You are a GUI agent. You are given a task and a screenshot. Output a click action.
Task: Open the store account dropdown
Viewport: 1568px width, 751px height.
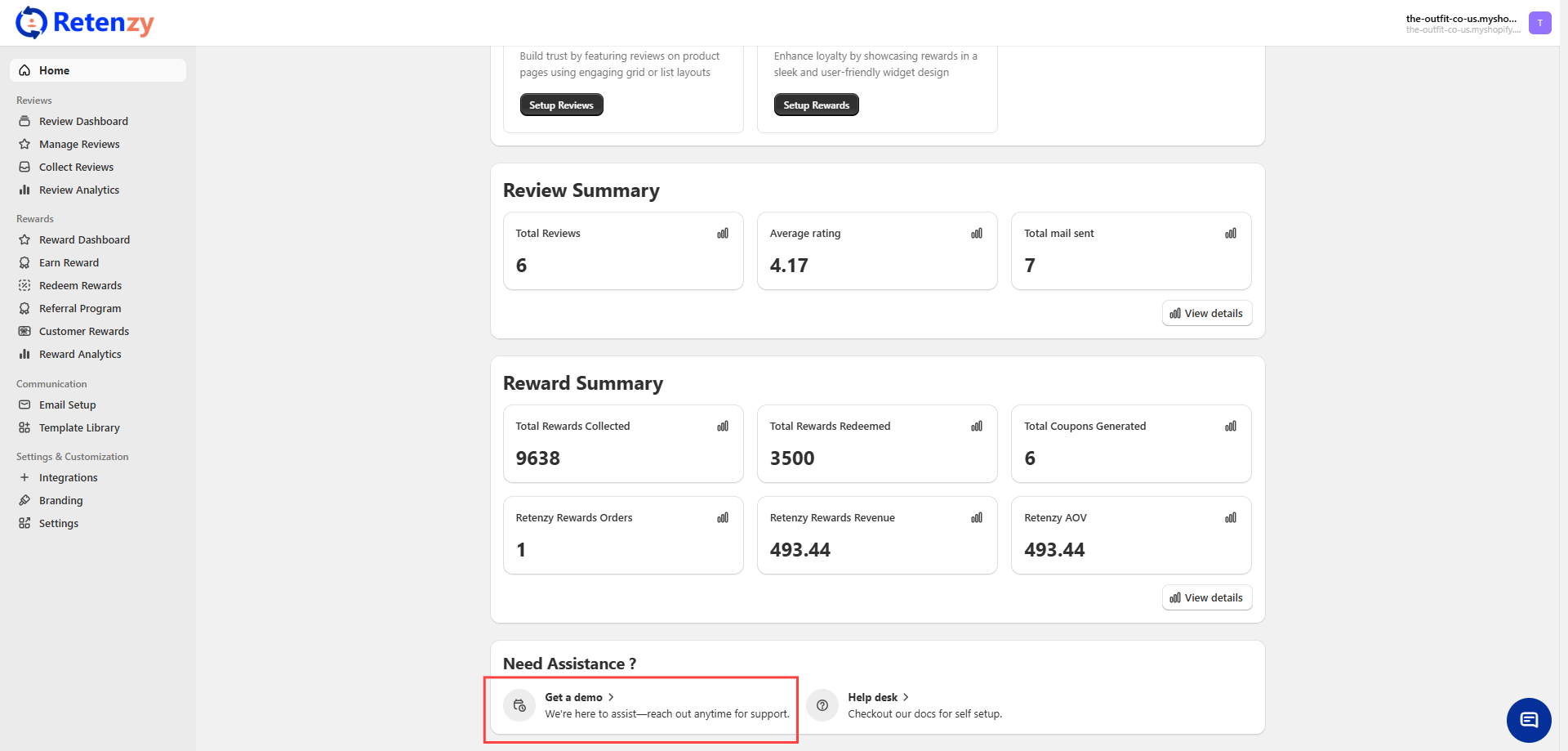(1462, 23)
